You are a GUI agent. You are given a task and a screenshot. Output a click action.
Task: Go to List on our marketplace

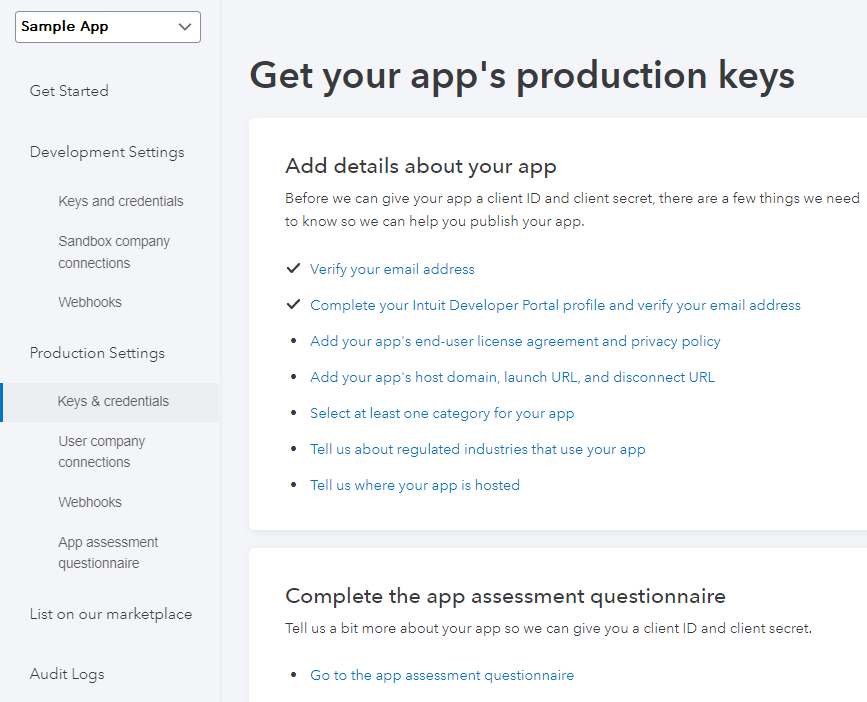[111, 614]
